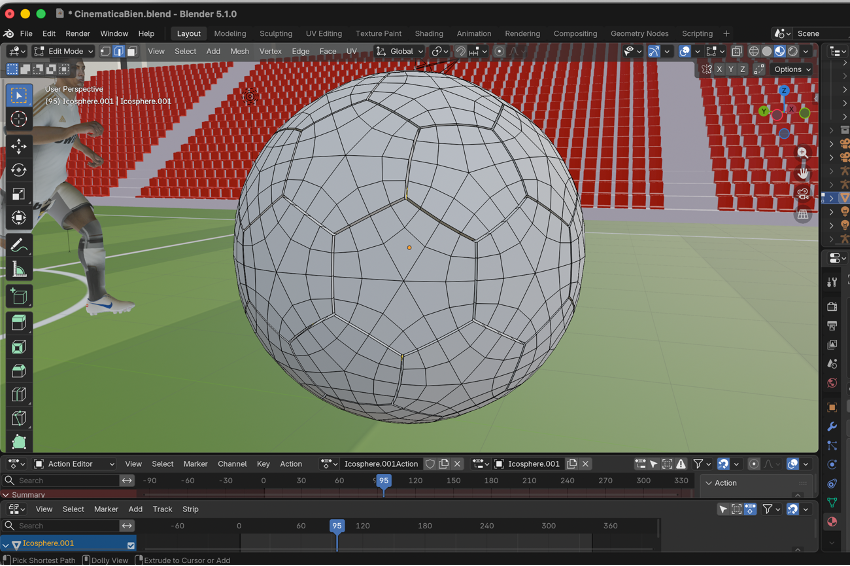Enable face select mode
This screenshot has height=566, width=850.
point(132,51)
